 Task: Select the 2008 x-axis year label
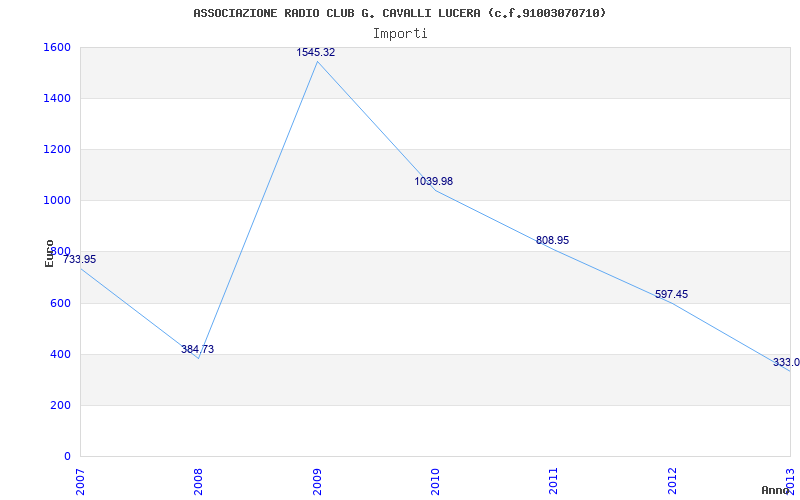pos(198,481)
